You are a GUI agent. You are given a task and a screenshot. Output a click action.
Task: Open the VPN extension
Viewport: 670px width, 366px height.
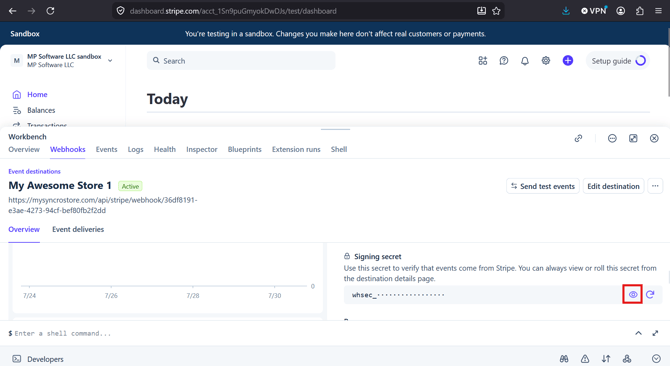[594, 11]
